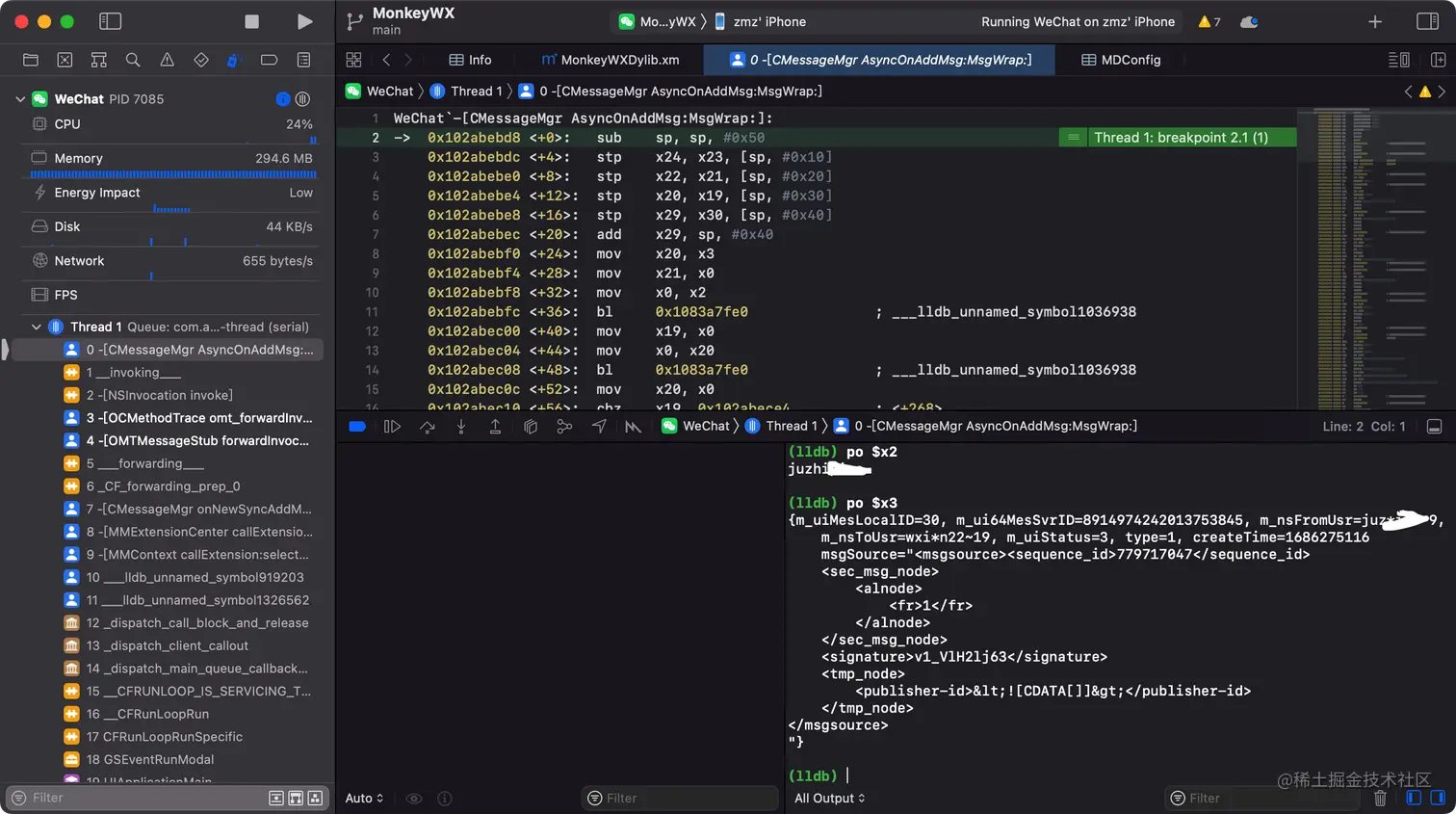Select the CMessageMgr AsyncOnAddMsg tab
Screen dimensions: 1456x814
(879, 60)
